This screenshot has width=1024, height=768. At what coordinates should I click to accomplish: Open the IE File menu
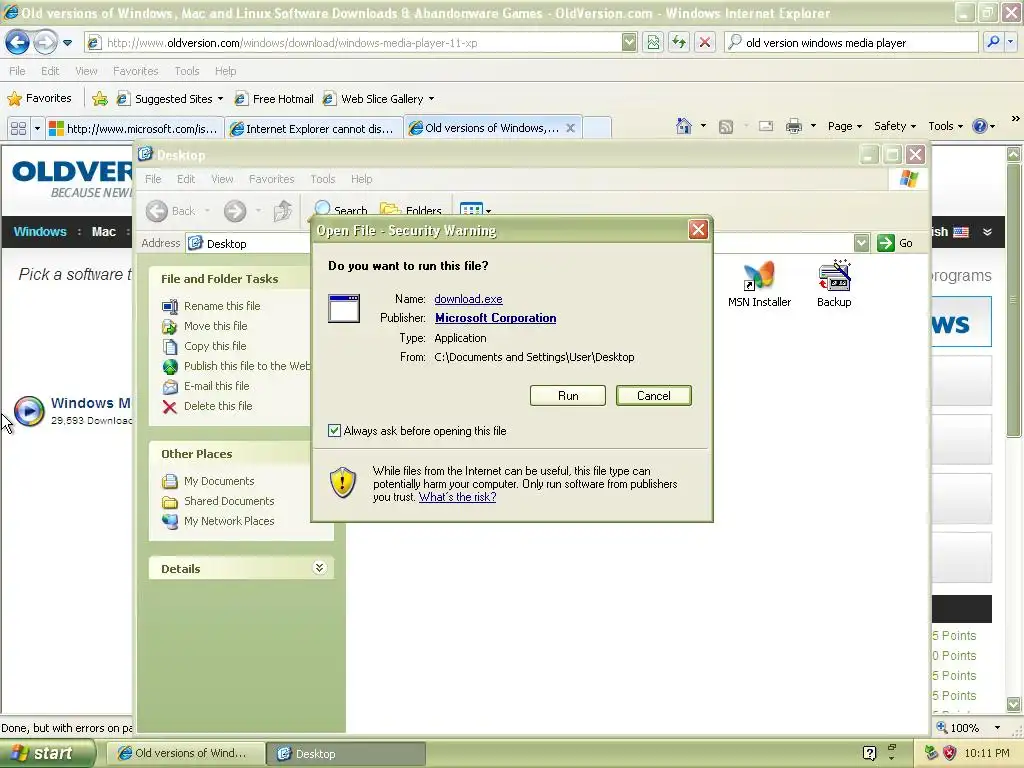(17, 71)
